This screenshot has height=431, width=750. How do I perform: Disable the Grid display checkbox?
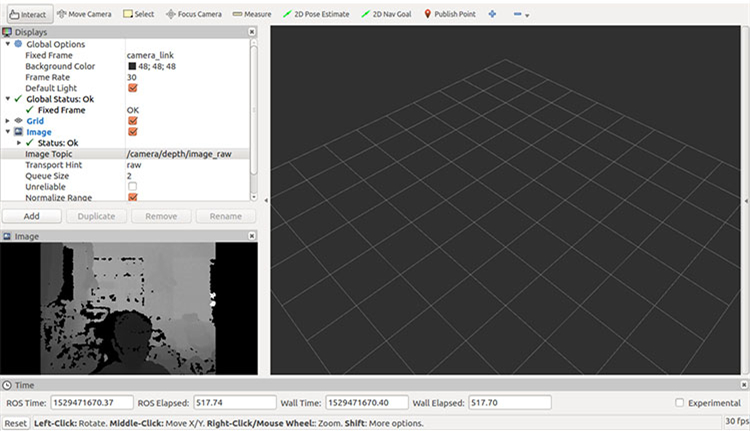click(133, 121)
